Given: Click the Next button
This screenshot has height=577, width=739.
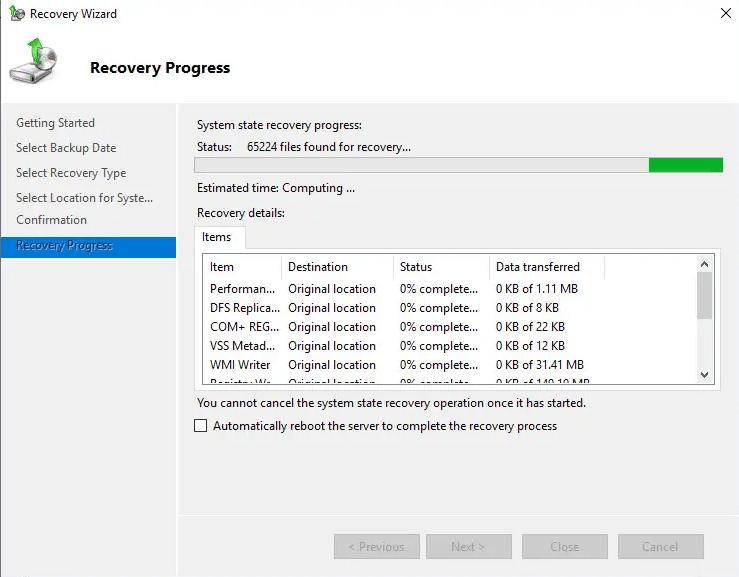Looking at the screenshot, I should [x=468, y=547].
